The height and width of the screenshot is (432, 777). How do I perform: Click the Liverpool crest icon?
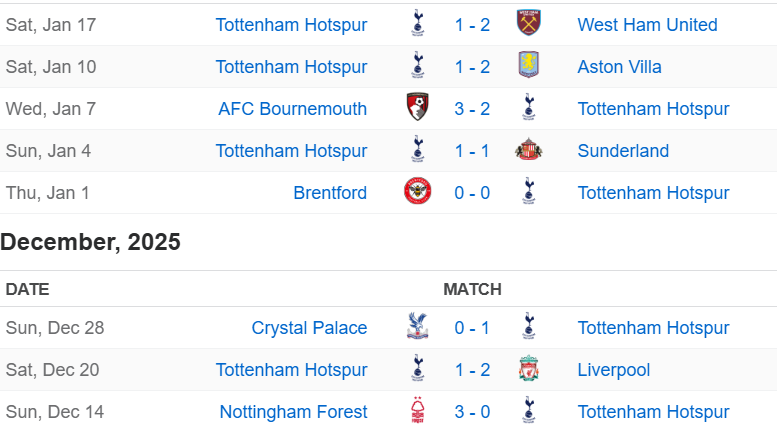(529, 368)
